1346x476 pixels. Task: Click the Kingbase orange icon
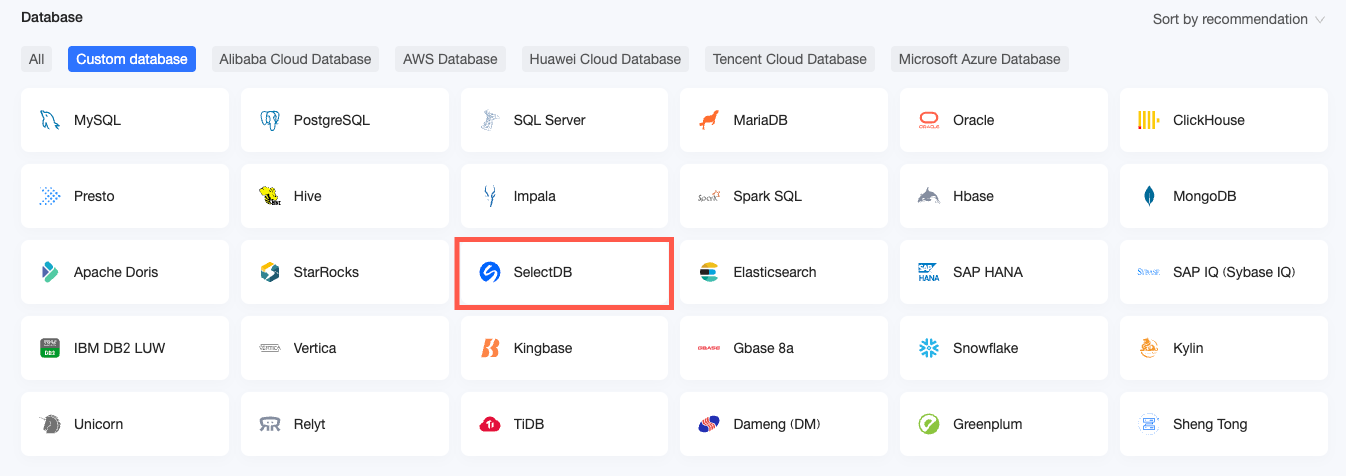tap(489, 348)
